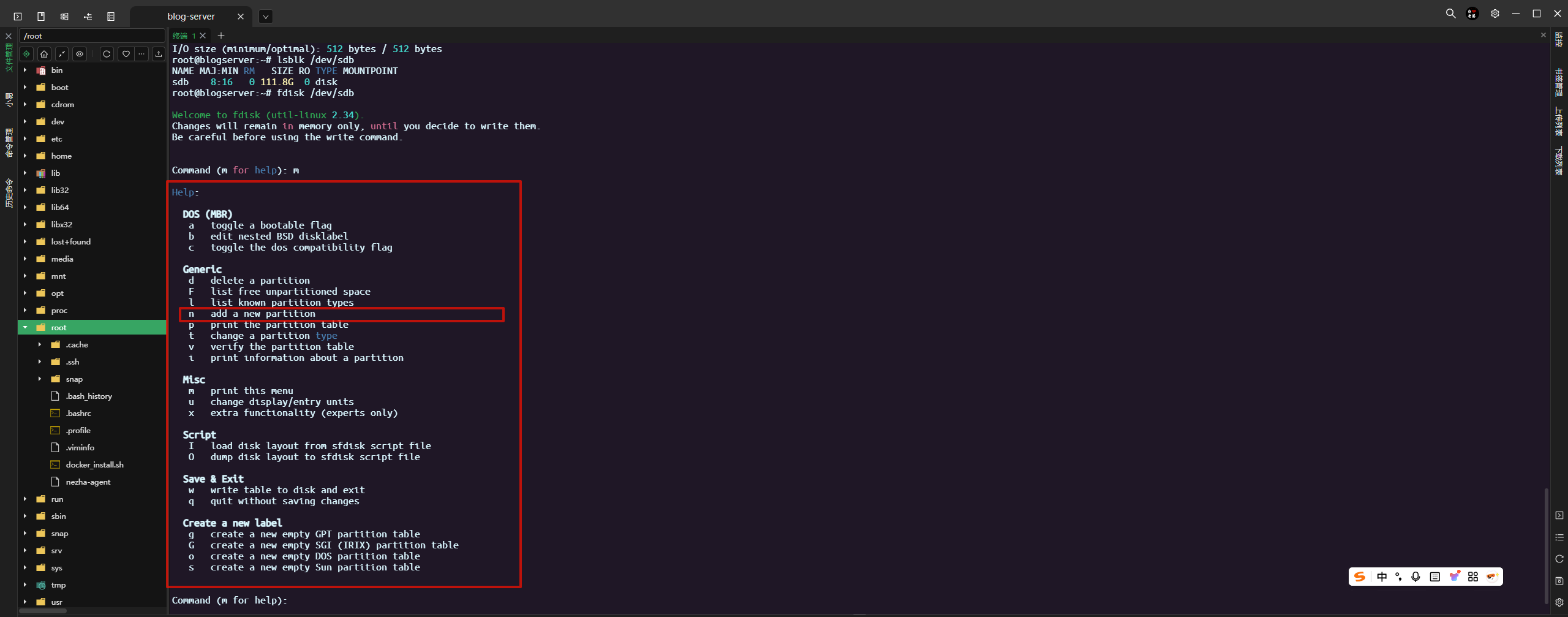This screenshot has width=1568, height=617.
Task: Open settings gear in the title bar
Action: 1495,13
